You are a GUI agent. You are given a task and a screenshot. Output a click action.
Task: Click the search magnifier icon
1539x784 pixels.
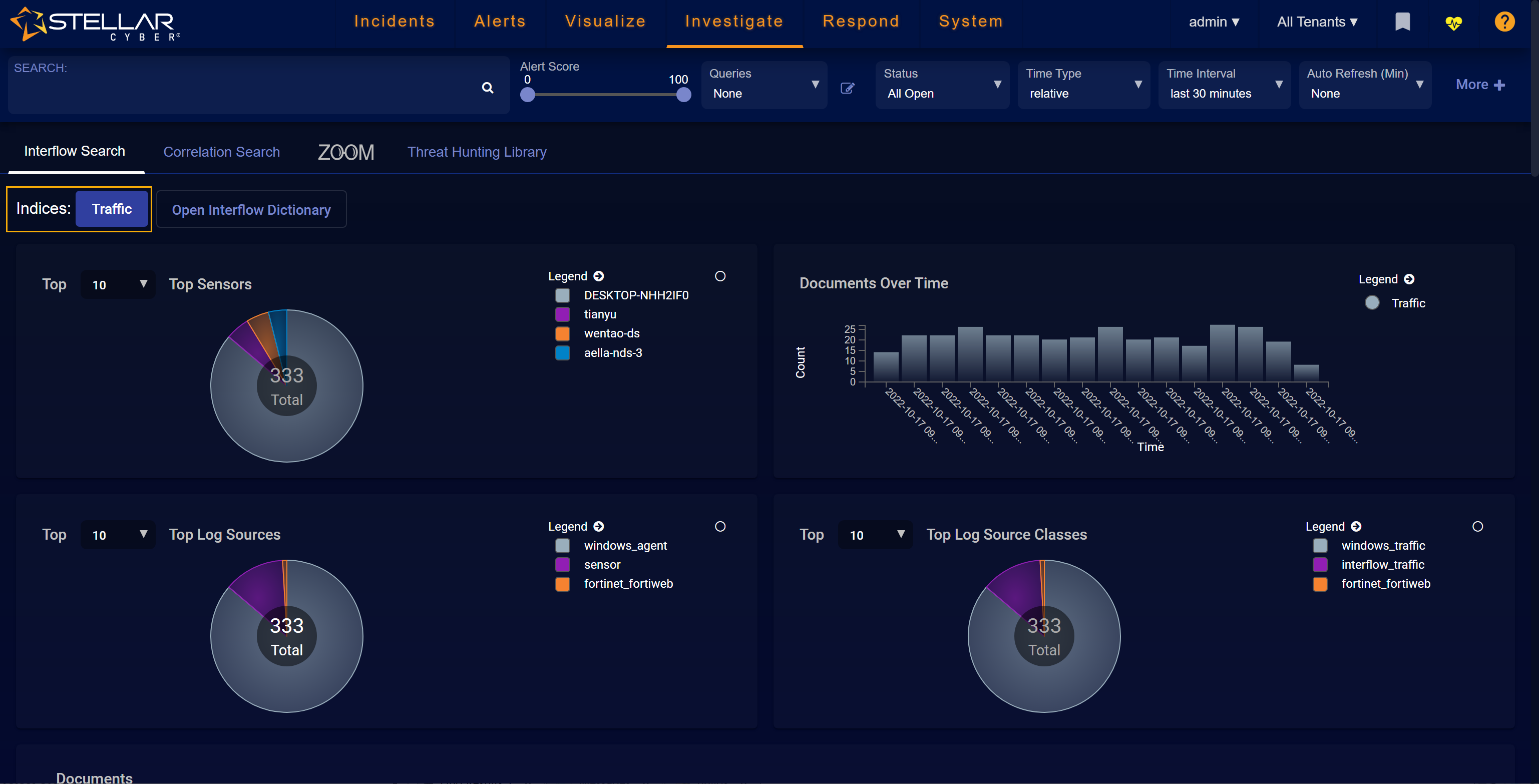pyautogui.click(x=488, y=88)
